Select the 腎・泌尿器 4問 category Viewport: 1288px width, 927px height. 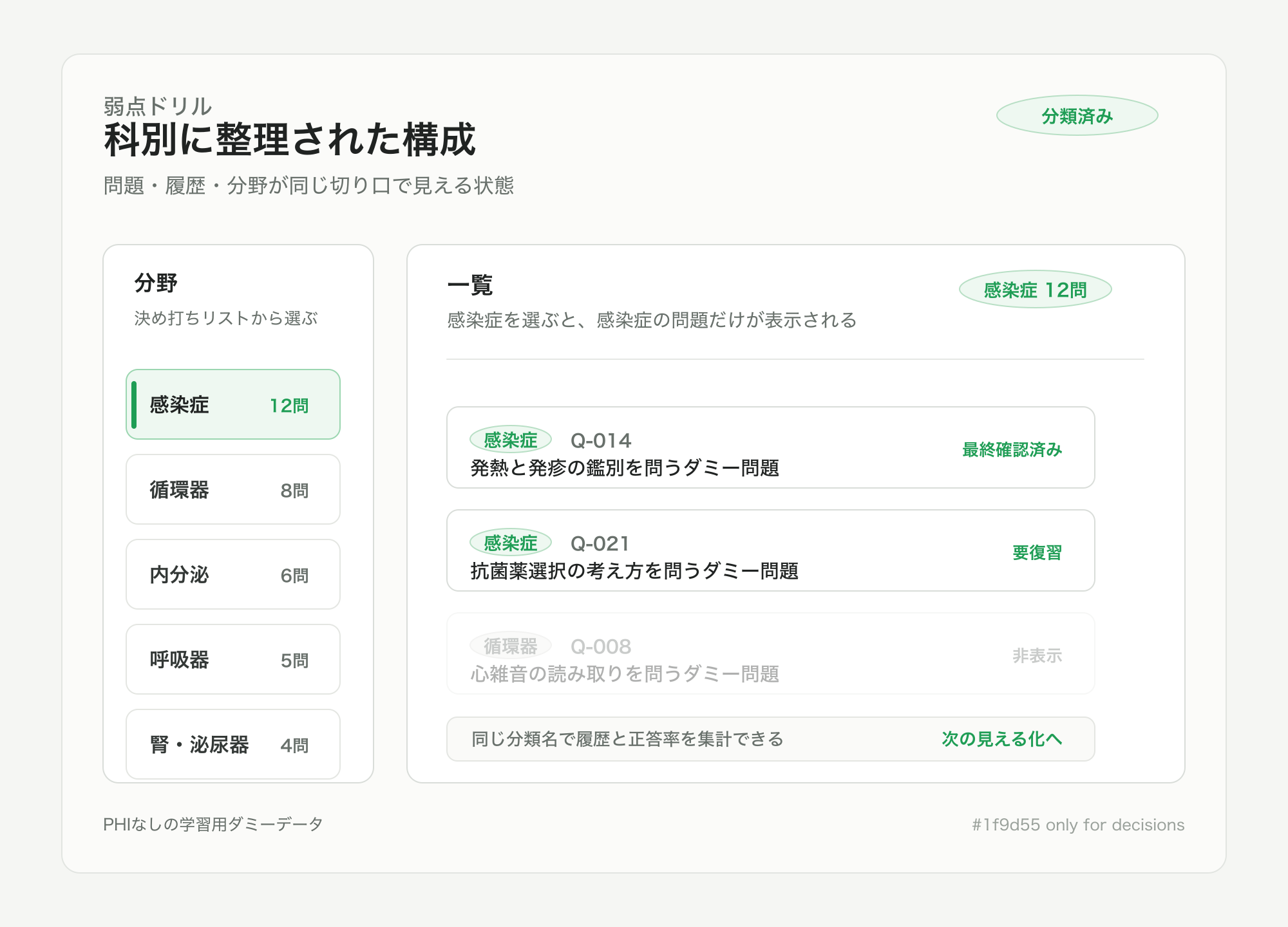point(233,744)
